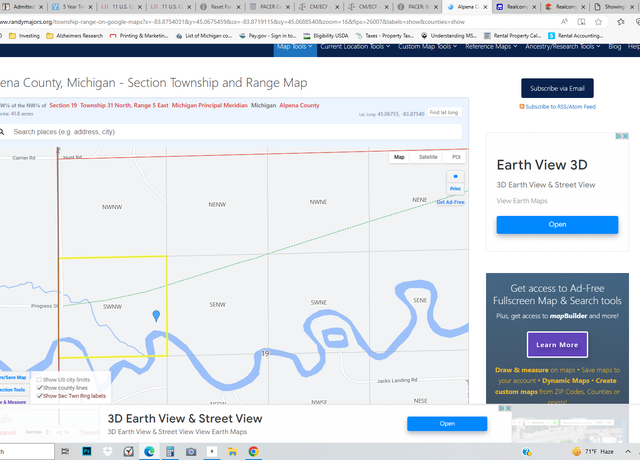This screenshot has width=640, height=460.
Task: Show hidden system tray icons
Action: click(628, 451)
